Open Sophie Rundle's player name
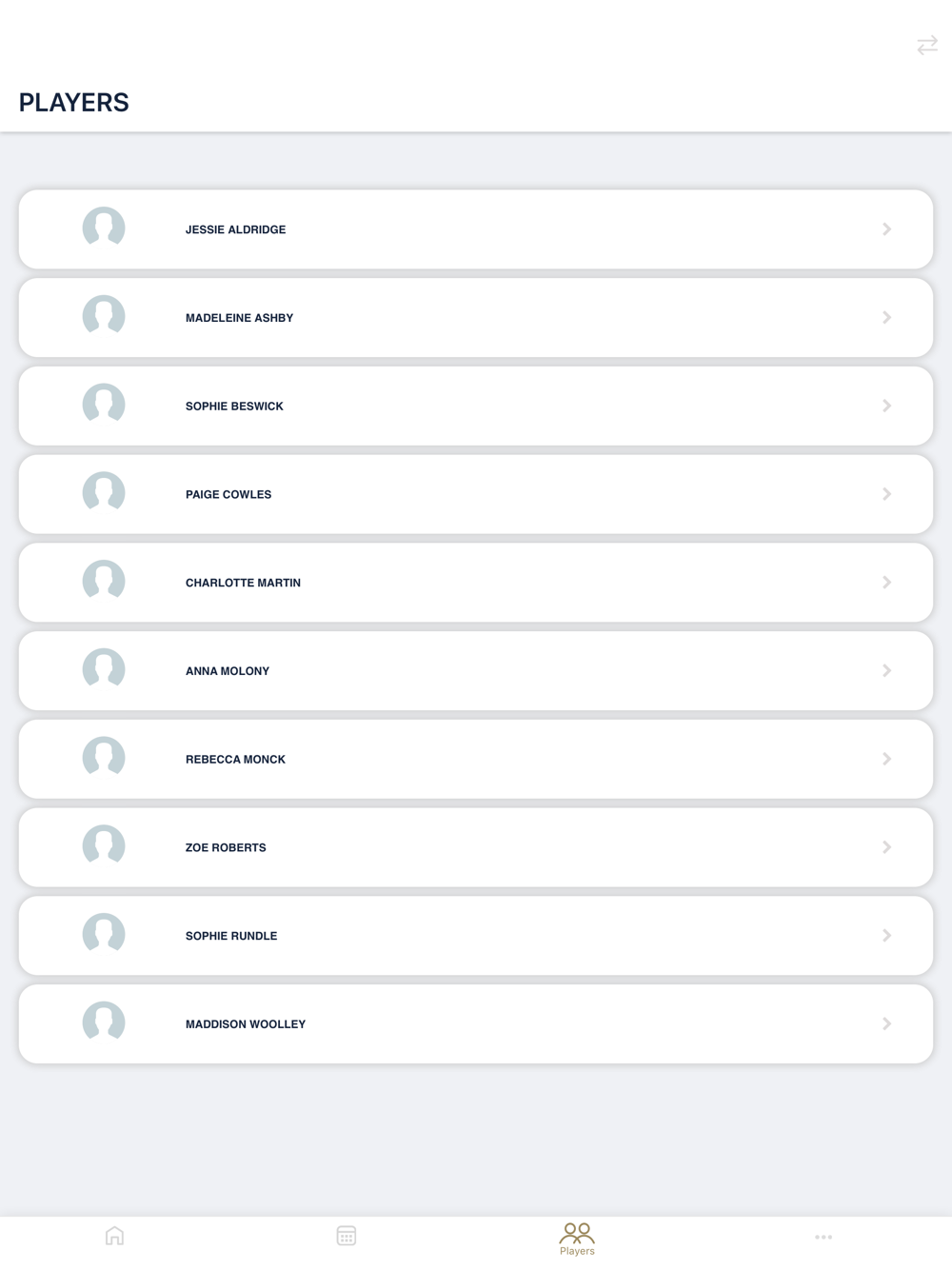 click(x=231, y=936)
